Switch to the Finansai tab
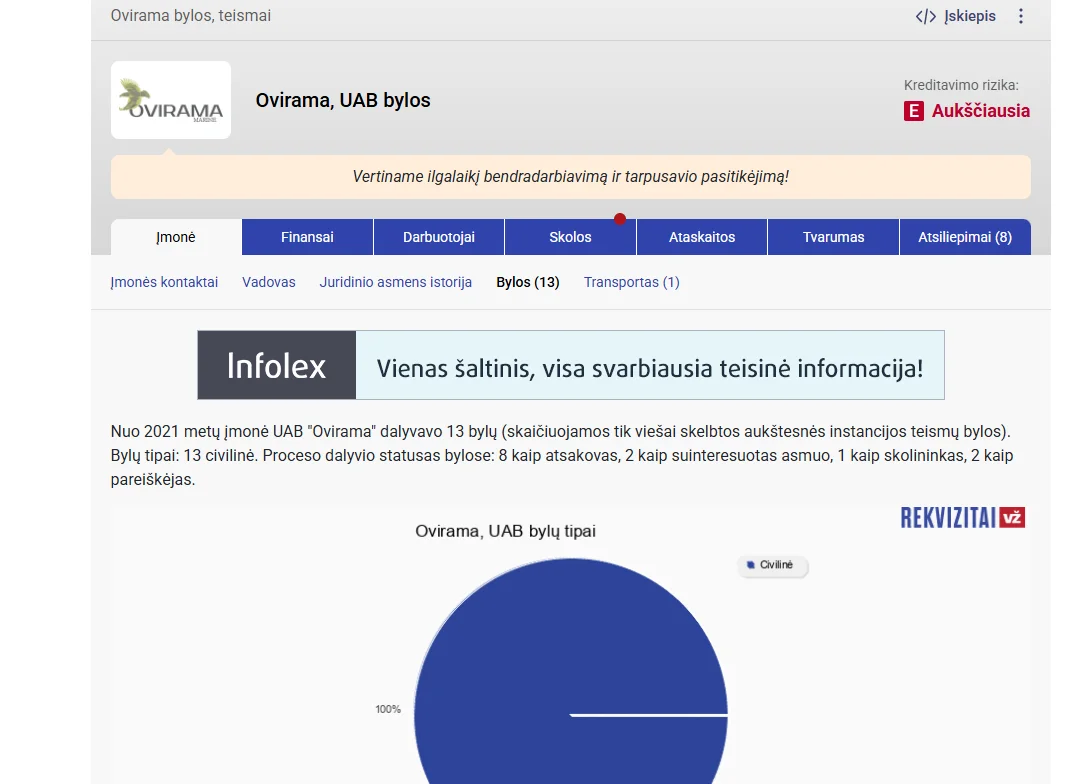The height and width of the screenshot is (784, 1068). click(x=307, y=237)
